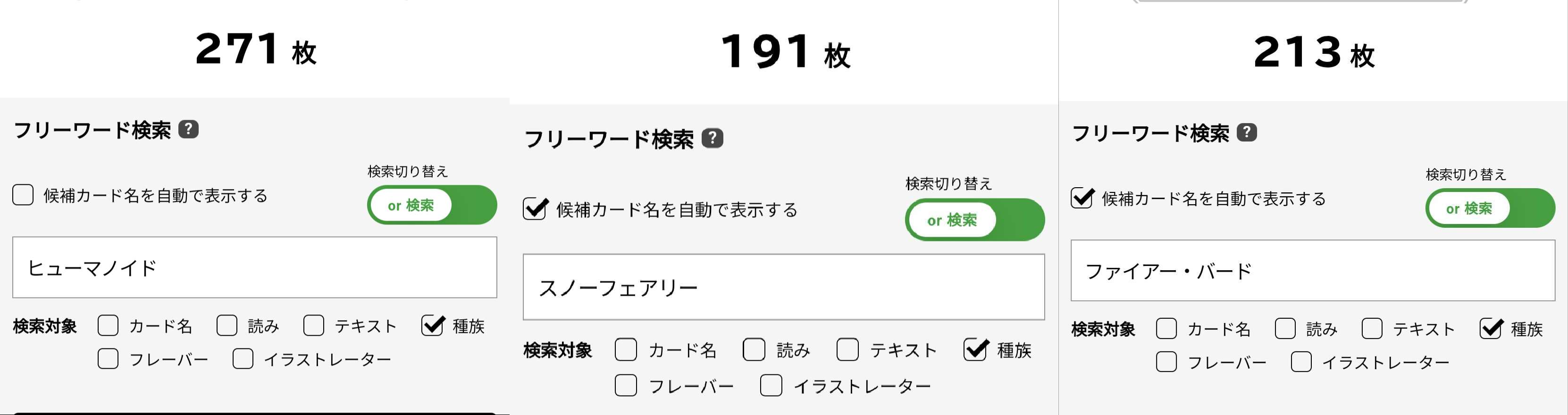Image resolution: width=1568 pixels, height=415 pixels.
Task: Uncheck 候補カード名を自動で表示する in the 191枚 panel
Action: click(x=535, y=209)
